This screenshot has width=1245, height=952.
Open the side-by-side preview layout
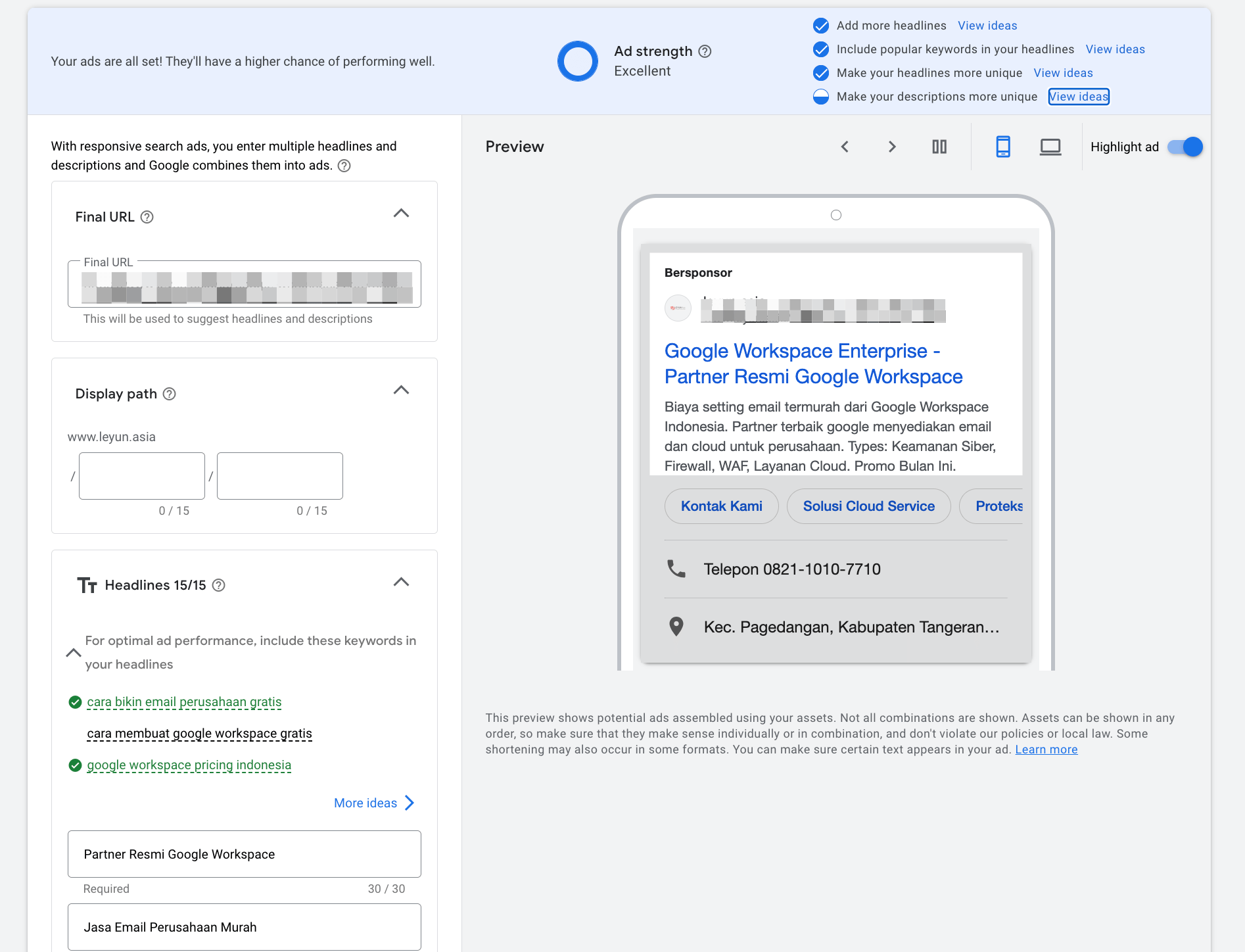point(939,147)
